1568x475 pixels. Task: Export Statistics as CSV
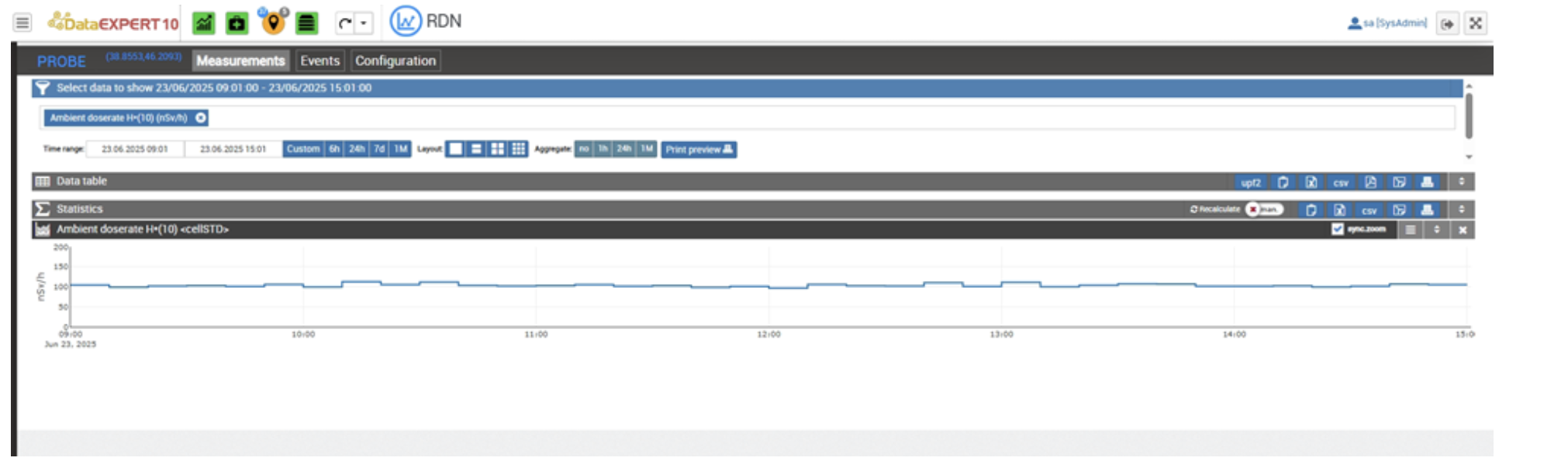click(1369, 210)
